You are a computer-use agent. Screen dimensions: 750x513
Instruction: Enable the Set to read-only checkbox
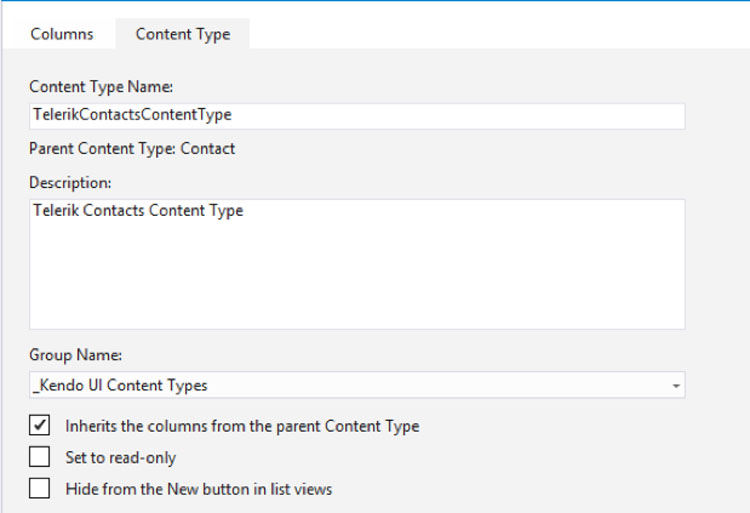point(39,457)
